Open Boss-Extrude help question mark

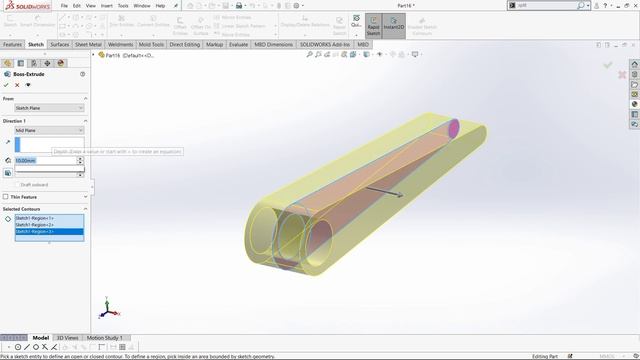82,74
